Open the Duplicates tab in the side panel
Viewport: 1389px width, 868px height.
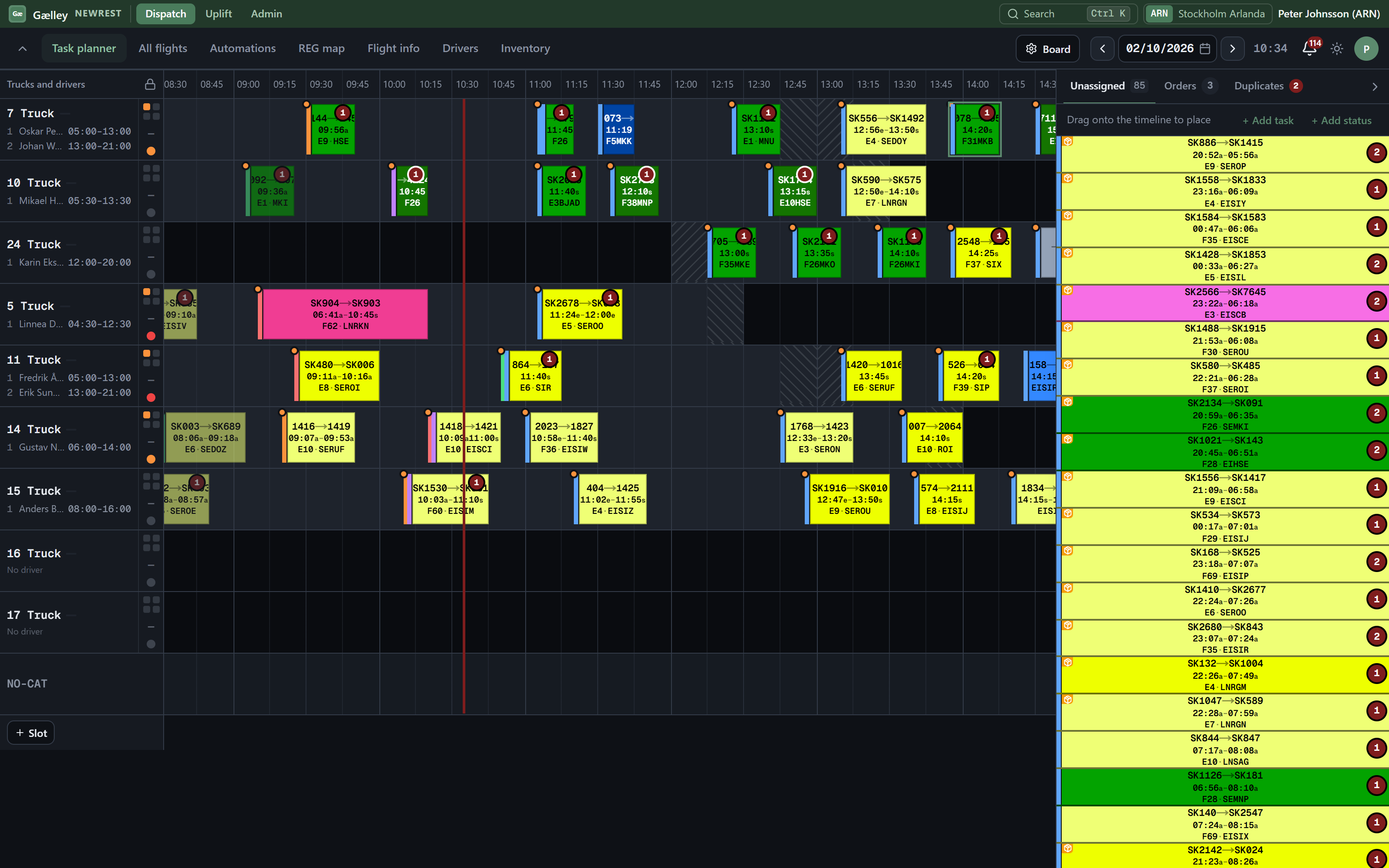coord(1267,86)
